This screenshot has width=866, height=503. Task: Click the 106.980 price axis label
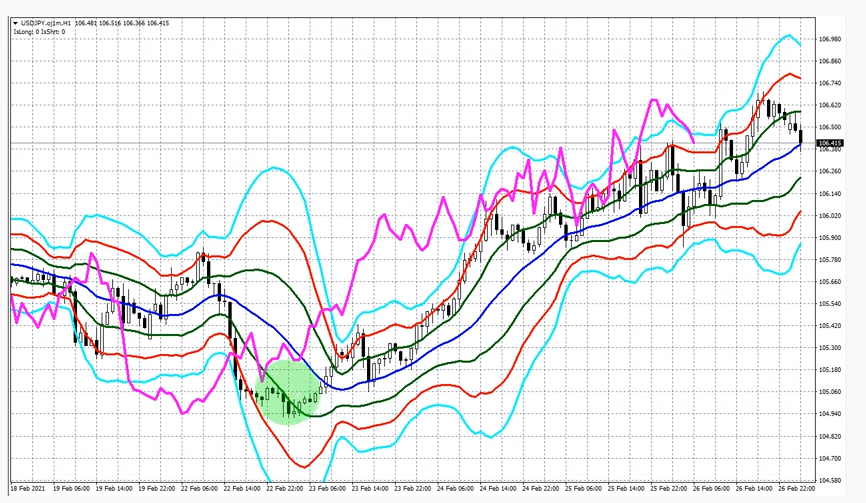830,39
